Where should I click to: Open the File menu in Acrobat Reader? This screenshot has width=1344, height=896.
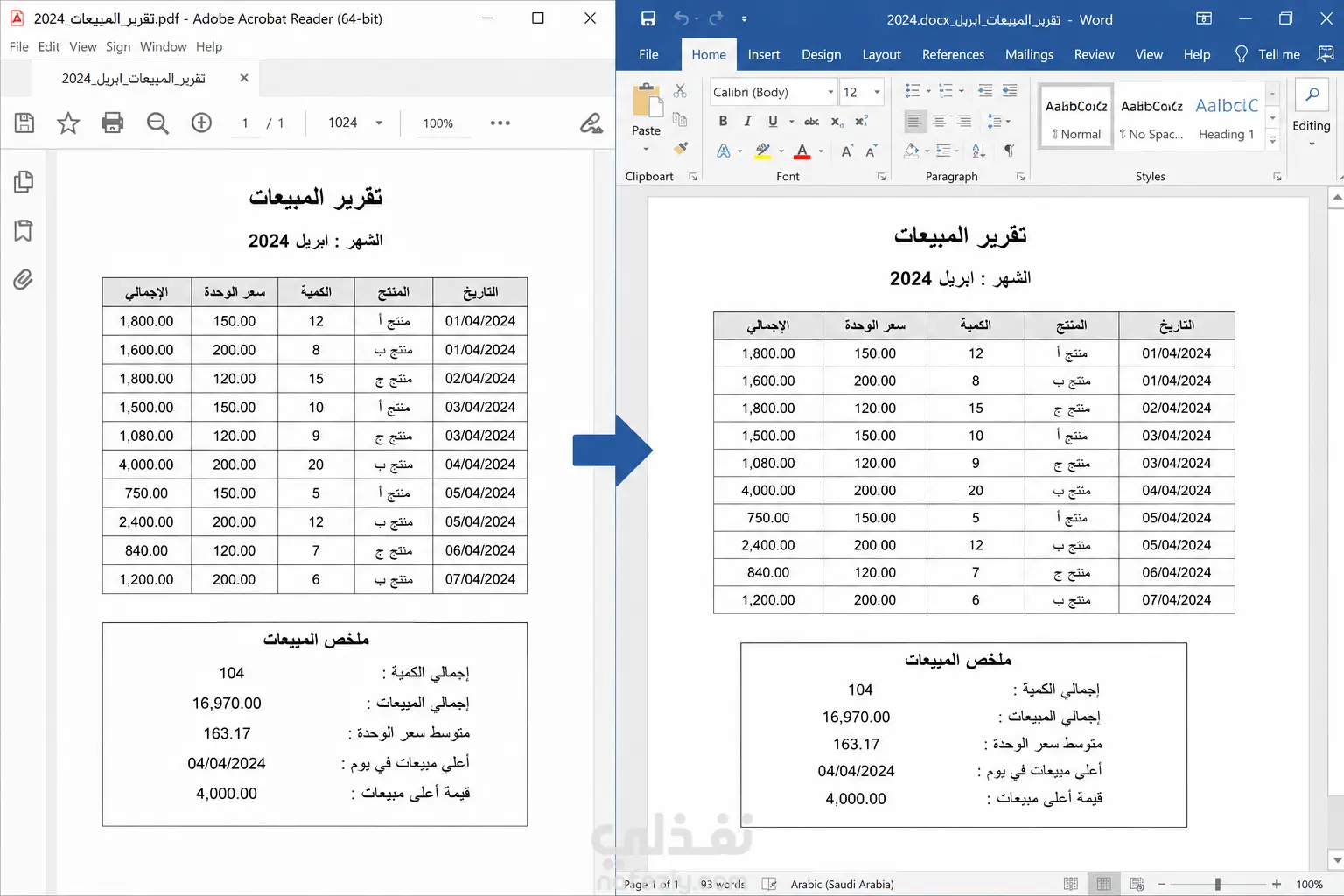[19, 47]
